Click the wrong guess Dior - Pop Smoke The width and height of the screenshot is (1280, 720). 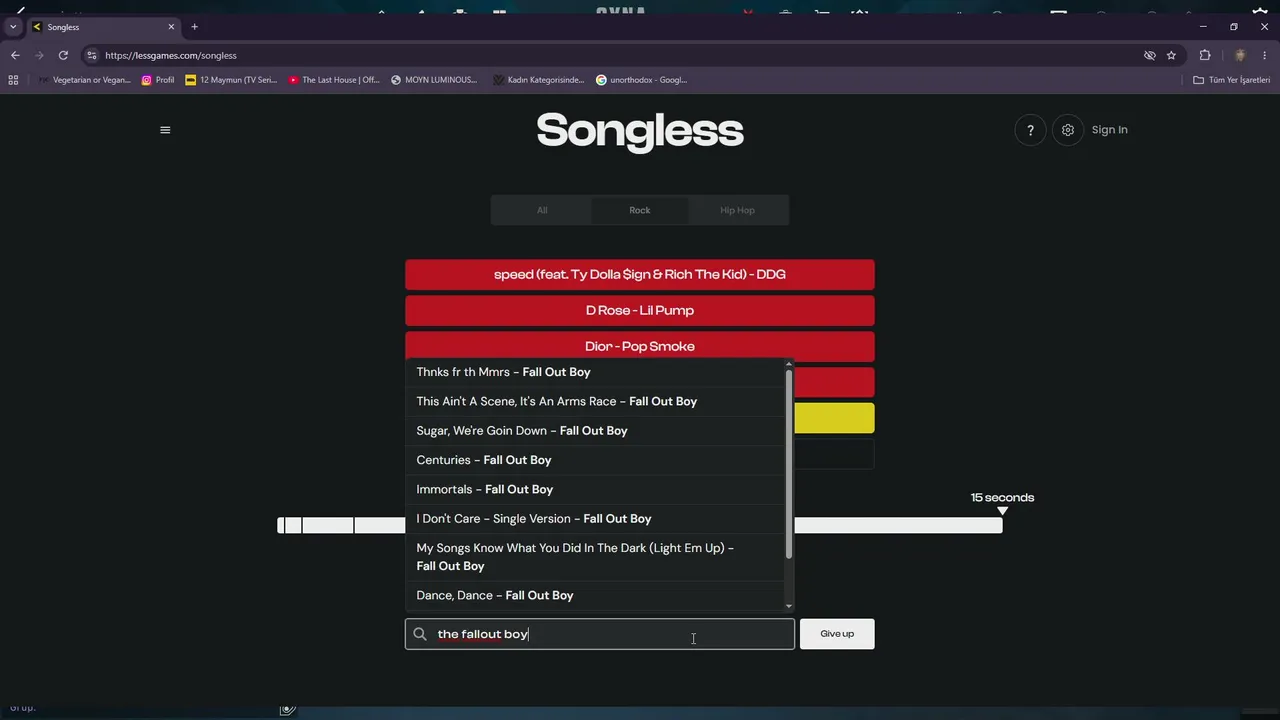click(640, 346)
